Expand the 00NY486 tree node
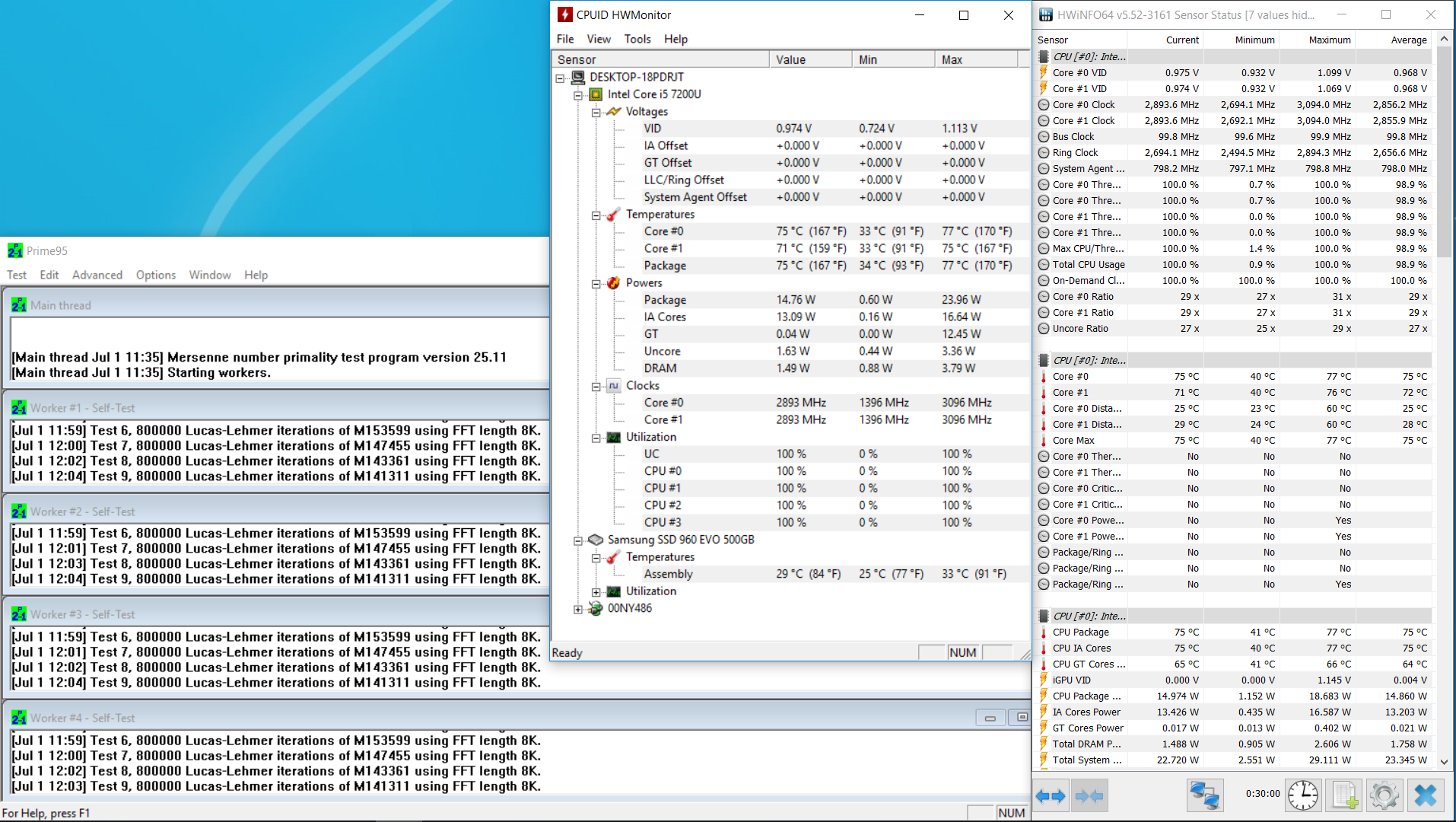1456x822 pixels. 578,609
